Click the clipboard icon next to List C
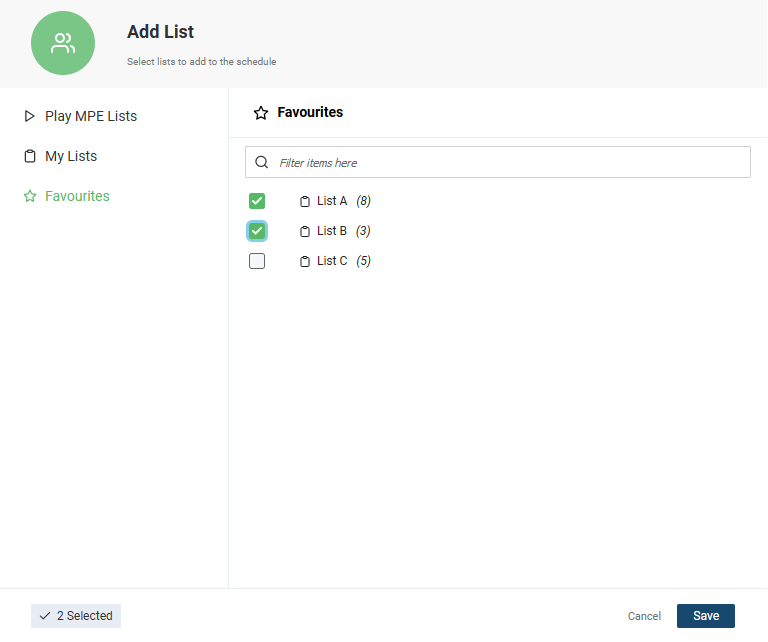 (305, 262)
